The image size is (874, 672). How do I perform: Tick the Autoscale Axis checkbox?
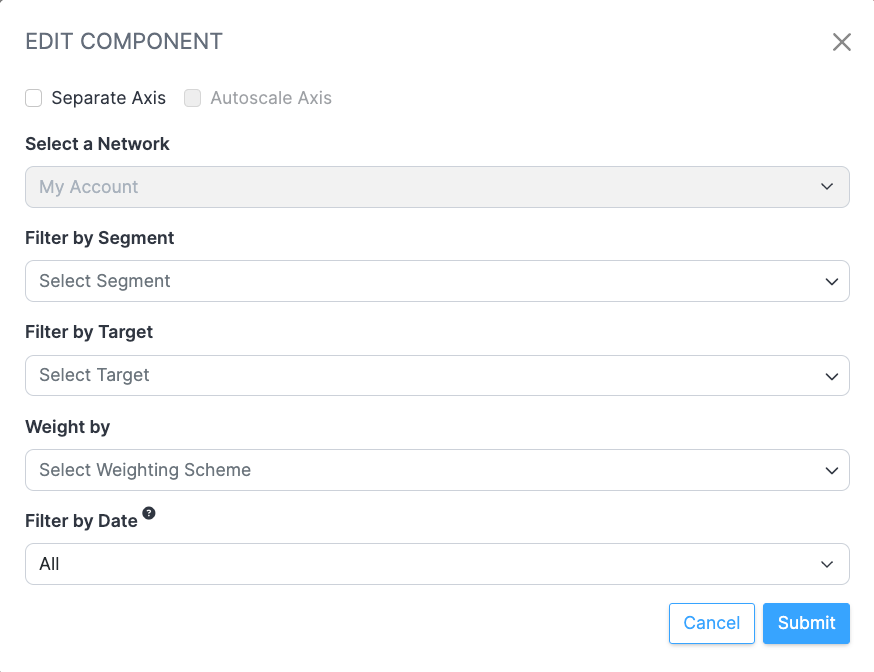(x=193, y=98)
